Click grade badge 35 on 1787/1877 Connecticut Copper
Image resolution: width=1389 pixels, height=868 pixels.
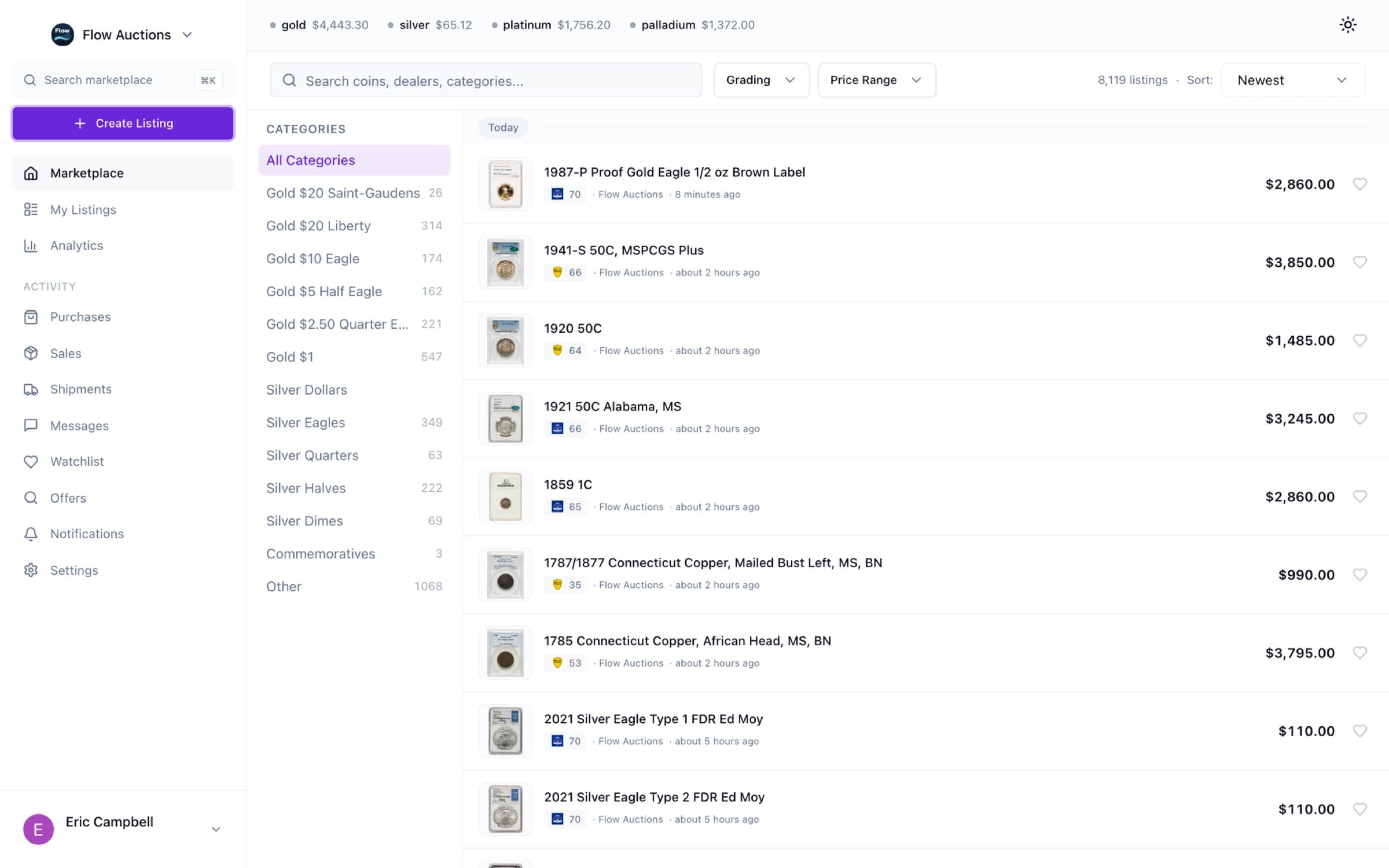pos(565,585)
